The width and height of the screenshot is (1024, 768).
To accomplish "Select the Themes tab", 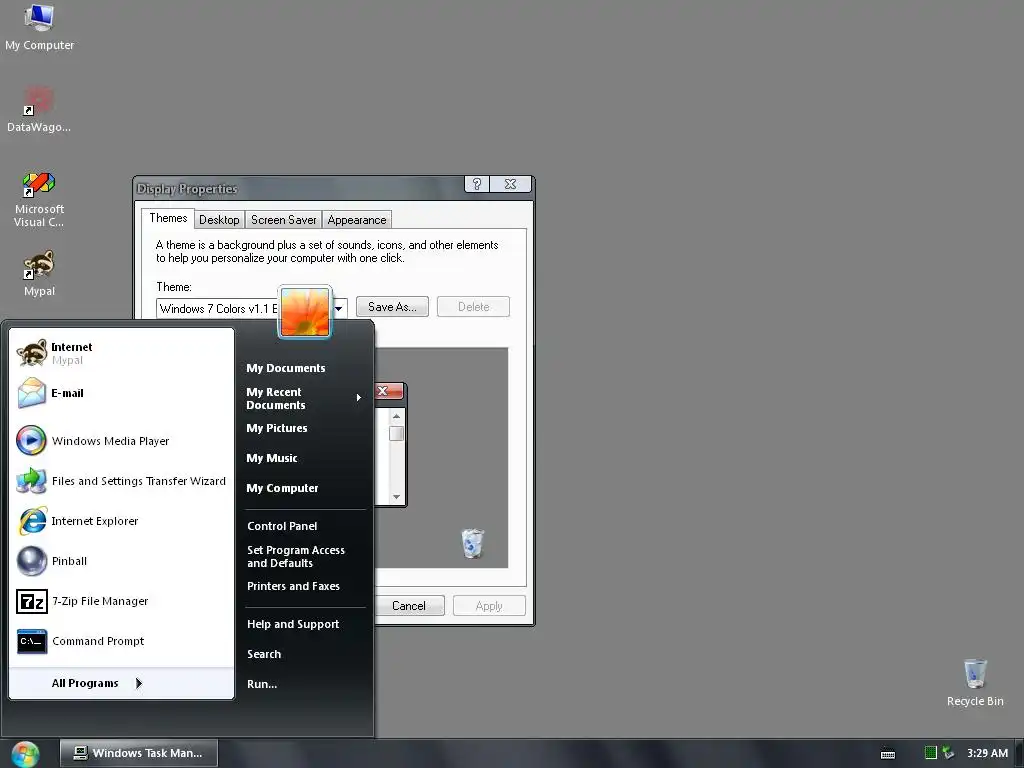I will pos(168,218).
